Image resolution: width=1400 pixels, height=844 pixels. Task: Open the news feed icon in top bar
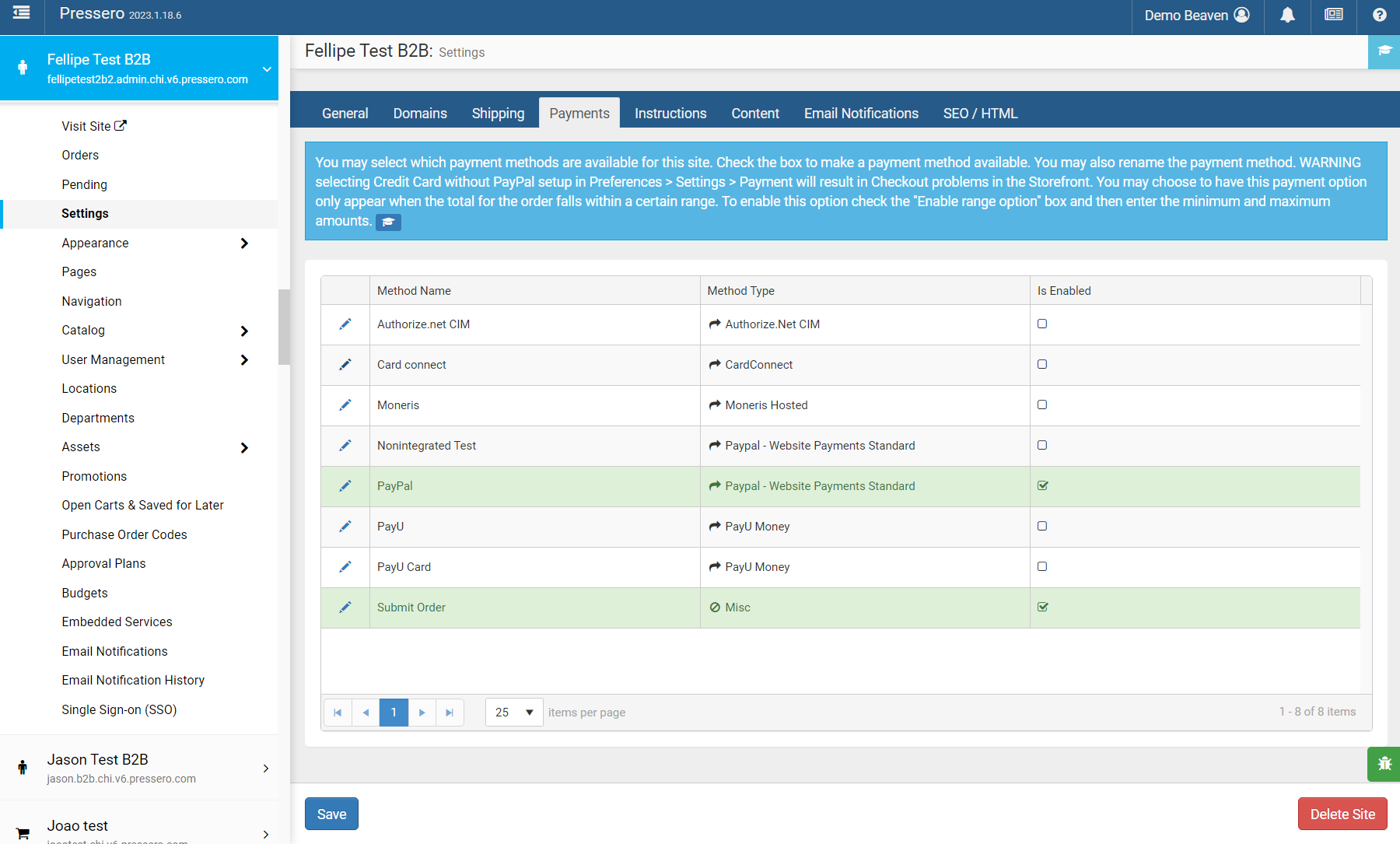tap(1333, 15)
